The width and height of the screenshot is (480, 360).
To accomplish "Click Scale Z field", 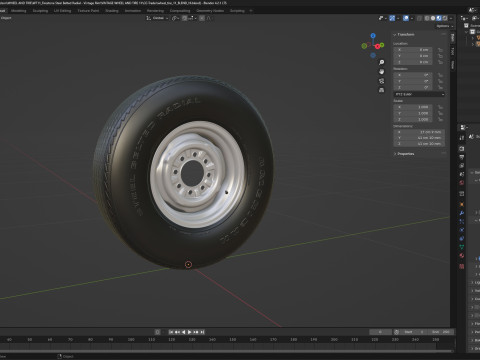I will pos(413,120).
